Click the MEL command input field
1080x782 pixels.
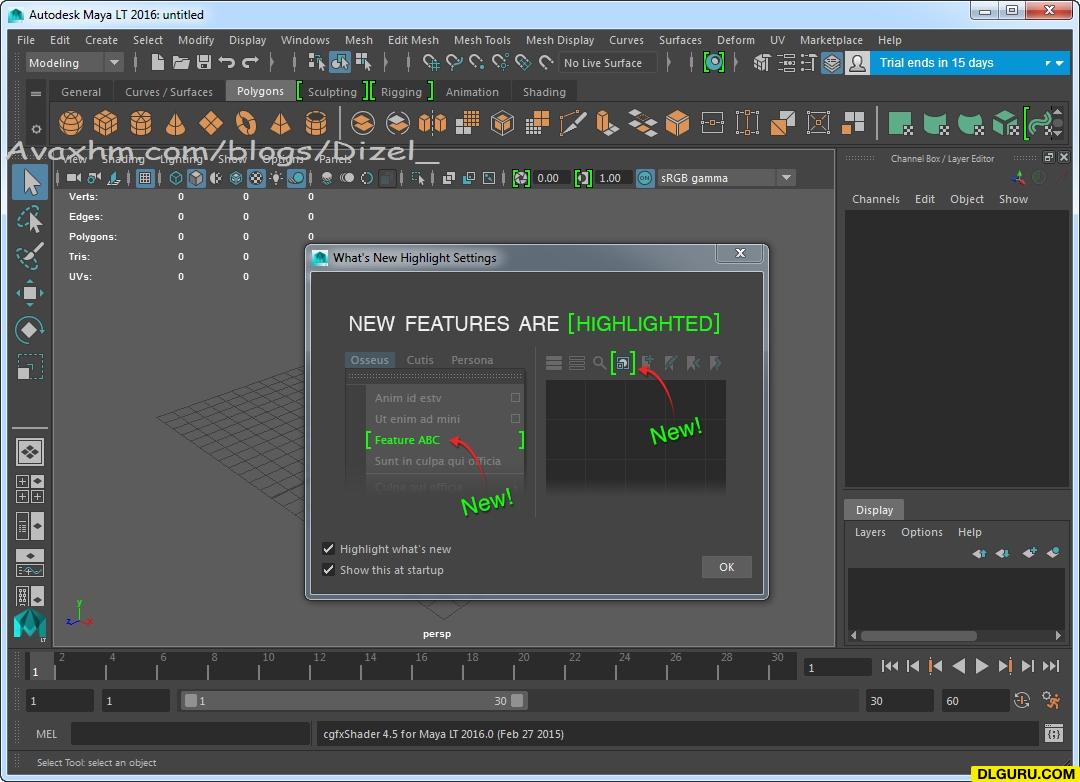[x=190, y=734]
